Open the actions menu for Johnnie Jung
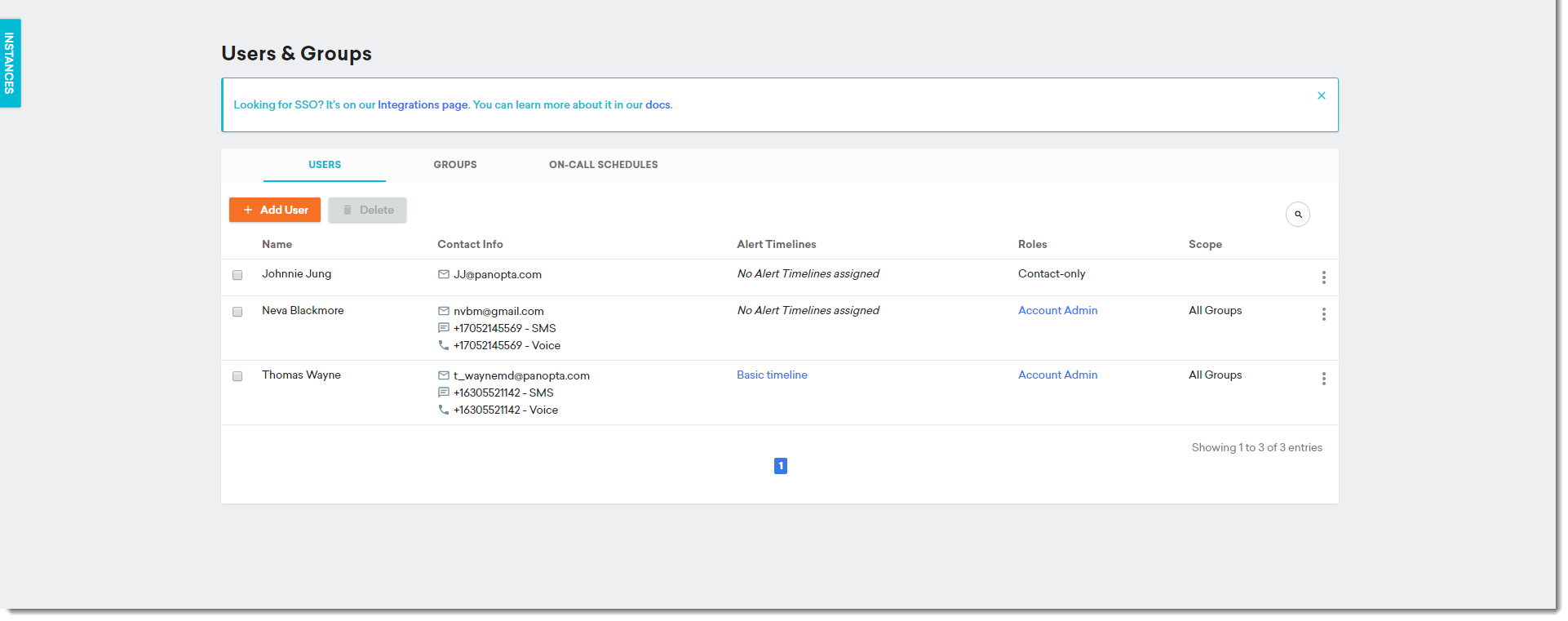The width and height of the screenshot is (1568, 621). pos(1323,277)
